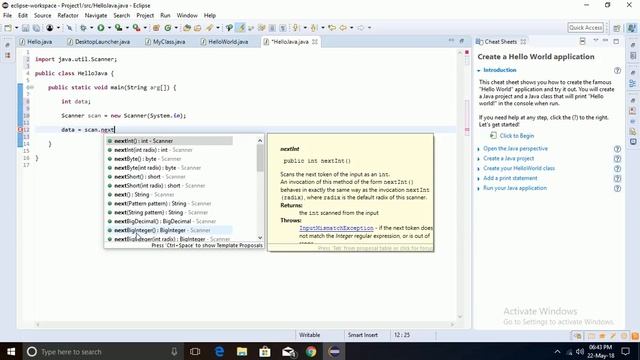The image size is (640, 360).
Task: Click the Open Perspective icon
Action: [617, 28]
